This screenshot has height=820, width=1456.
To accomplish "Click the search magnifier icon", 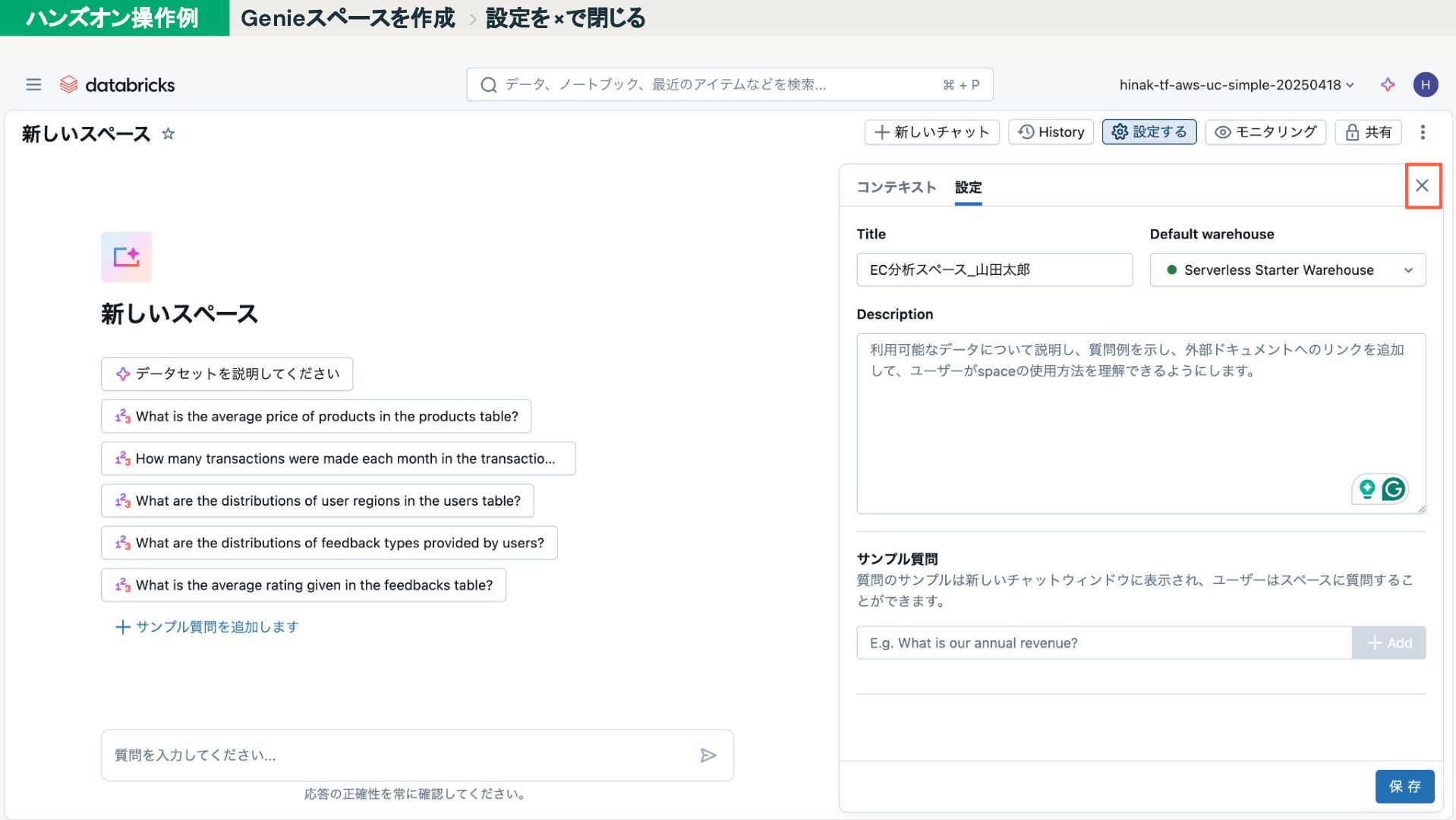I will [x=489, y=85].
